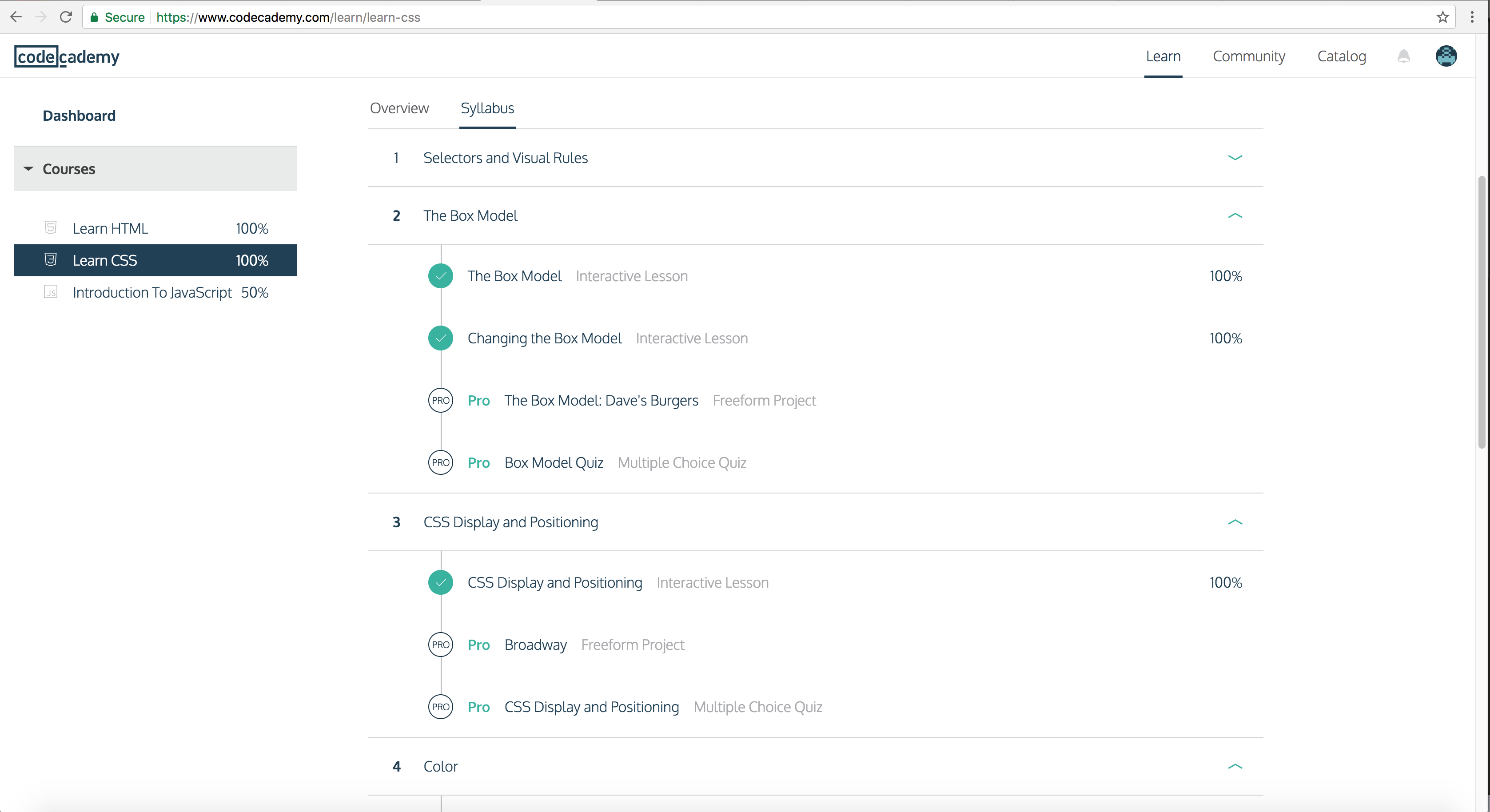The height and width of the screenshot is (812, 1490).
Task: Click the green checkmark for The Box Model lesson
Action: tap(441, 276)
